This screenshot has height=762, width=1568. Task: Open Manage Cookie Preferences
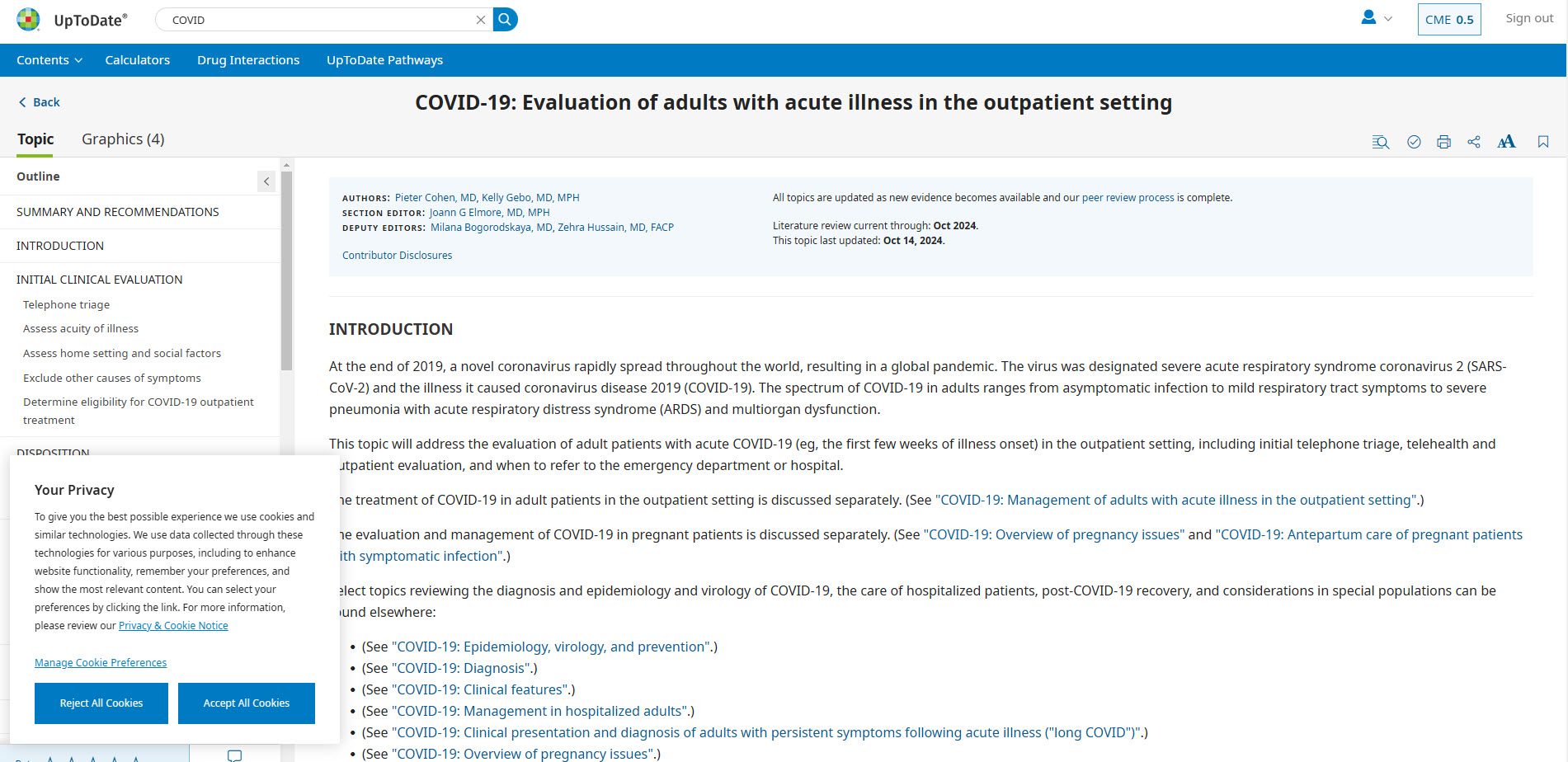[x=101, y=663]
